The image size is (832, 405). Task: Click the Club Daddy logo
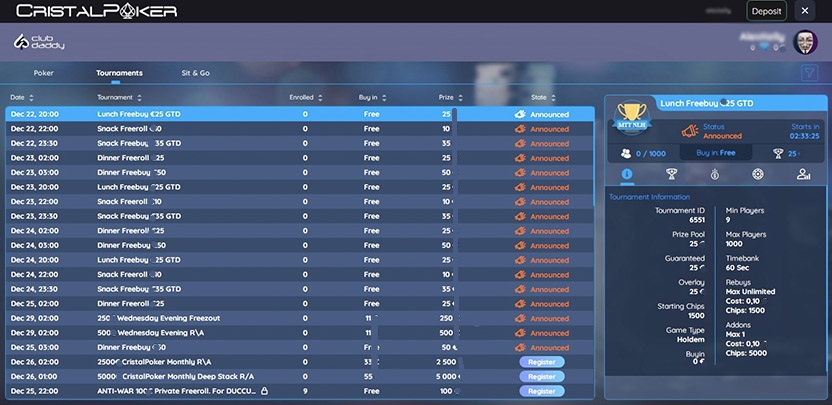[x=39, y=42]
